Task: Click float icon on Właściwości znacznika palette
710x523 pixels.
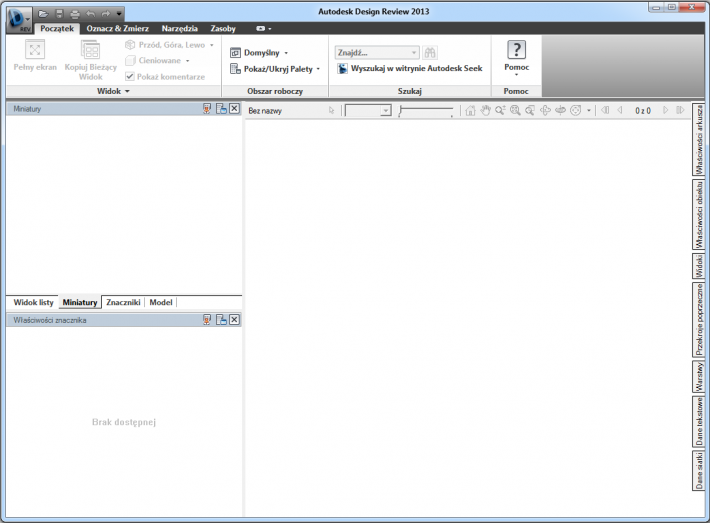Action: [221, 320]
